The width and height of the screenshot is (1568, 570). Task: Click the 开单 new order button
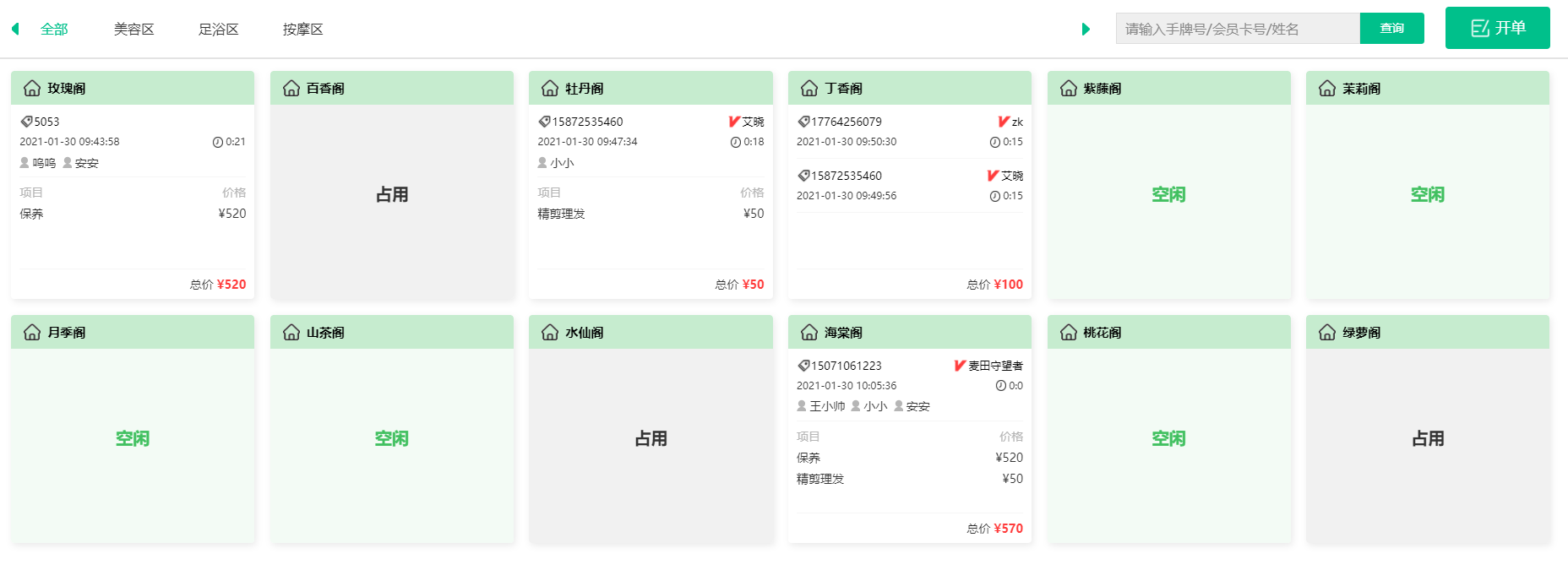[x=1497, y=28]
